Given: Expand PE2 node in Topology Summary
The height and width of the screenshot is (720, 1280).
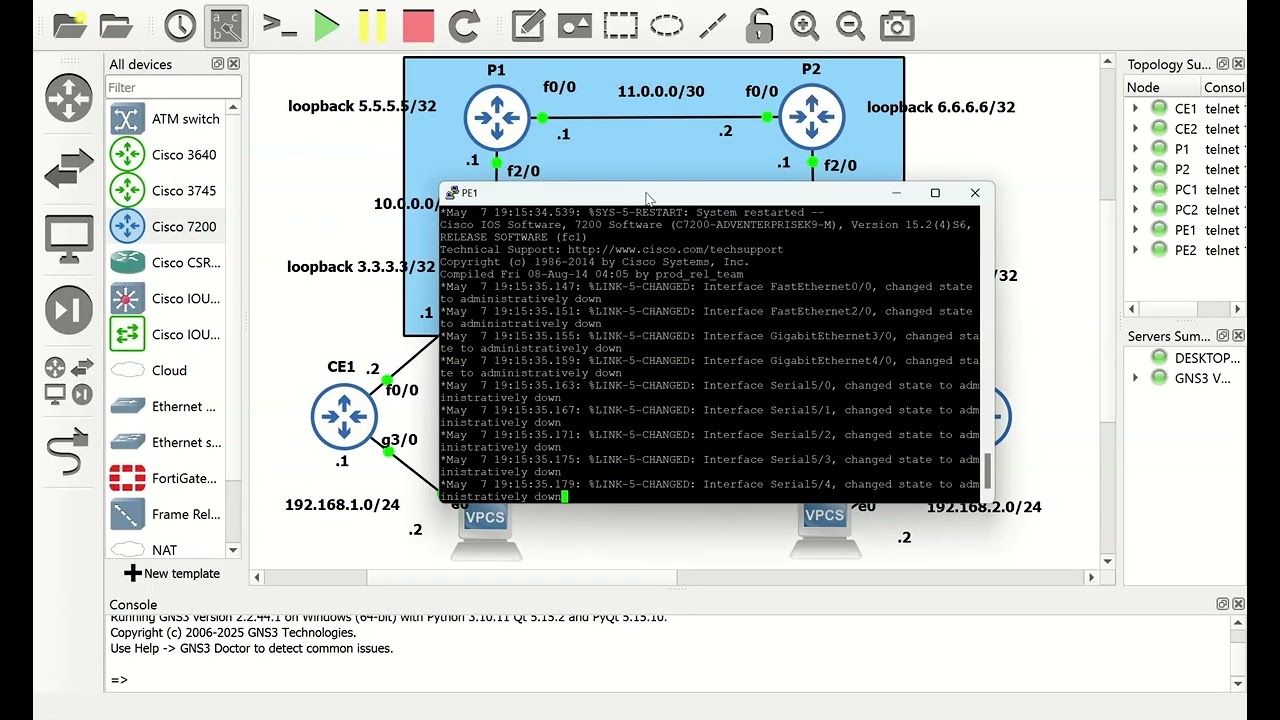Looking at the screenshot, I should coord(1135,251).
